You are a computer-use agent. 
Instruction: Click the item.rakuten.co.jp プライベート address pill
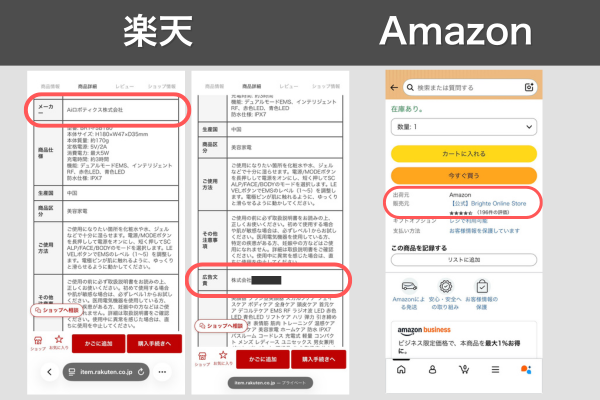[270, 383]
